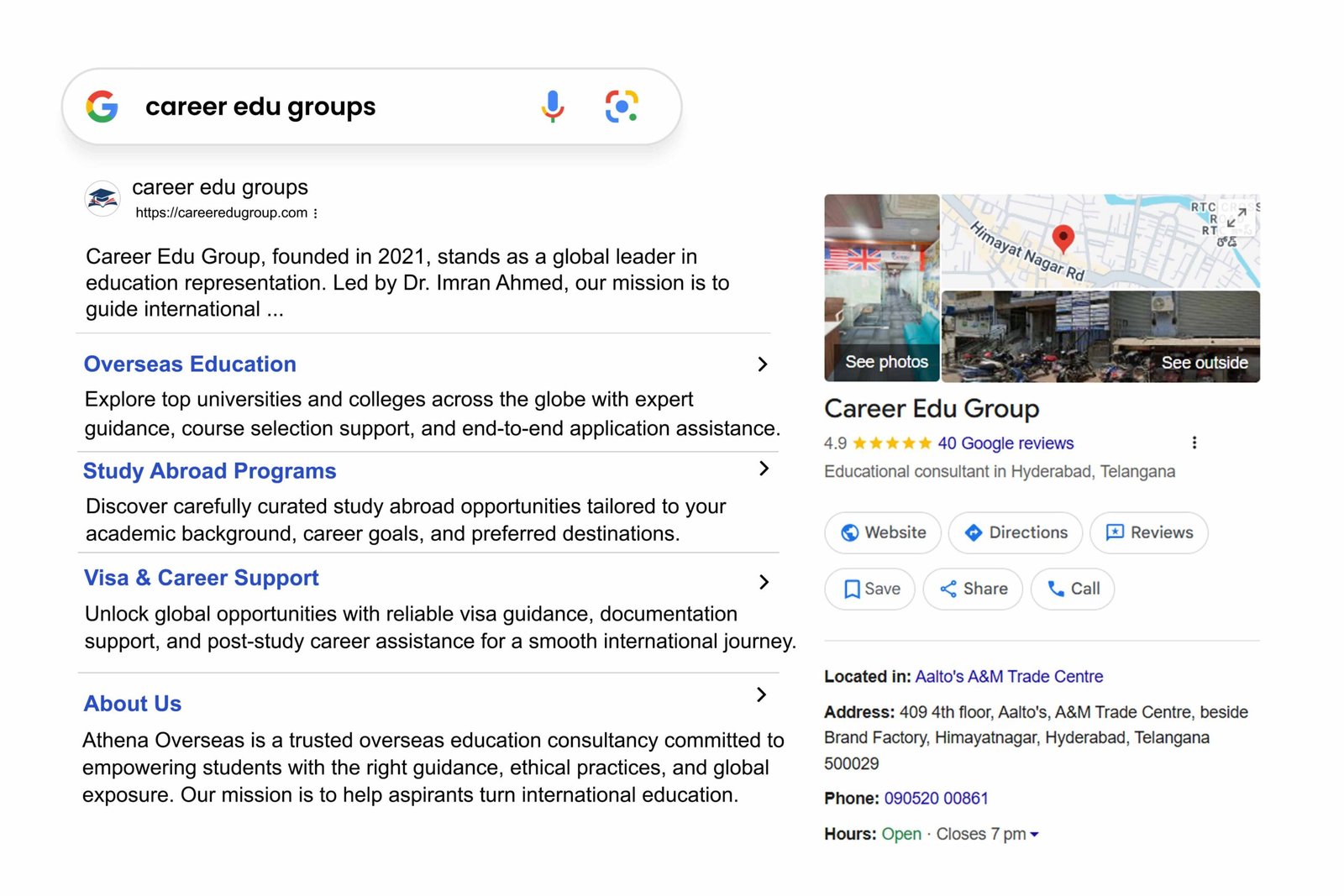Click the Career Edu Group site favicon

click(102, 199)
